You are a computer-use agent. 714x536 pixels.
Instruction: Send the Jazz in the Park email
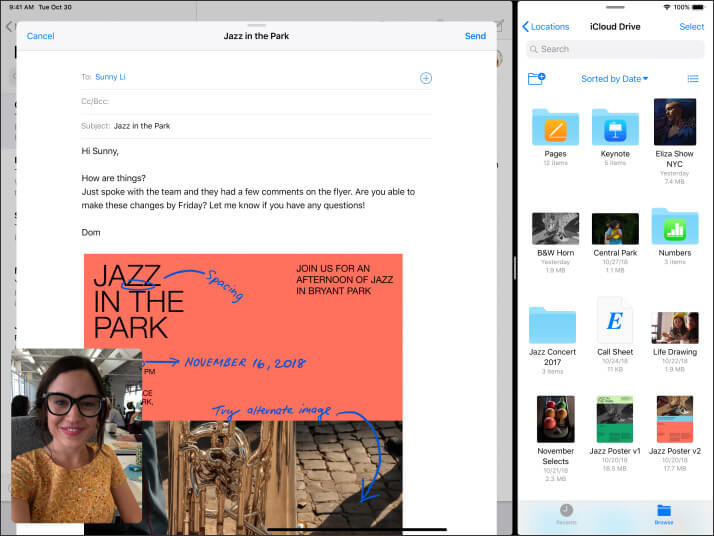point(475,36)
